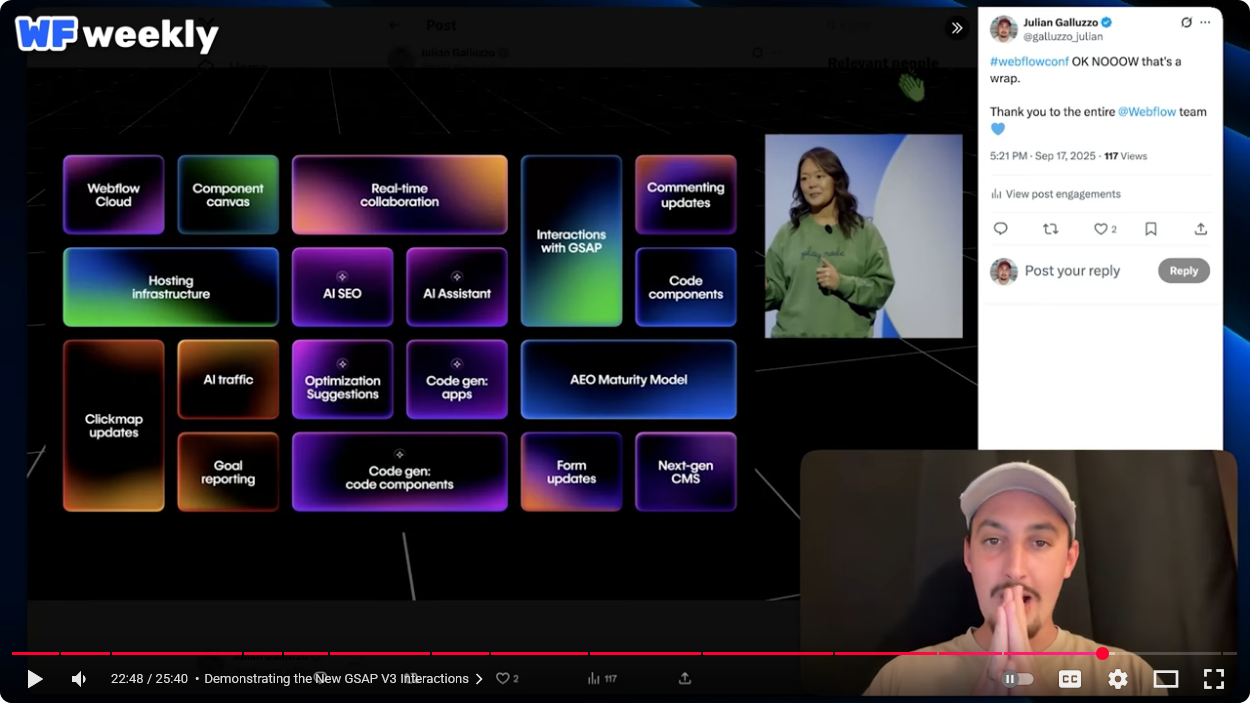
Task: Click the AI SEO card
Action: [x=342, y=287]
